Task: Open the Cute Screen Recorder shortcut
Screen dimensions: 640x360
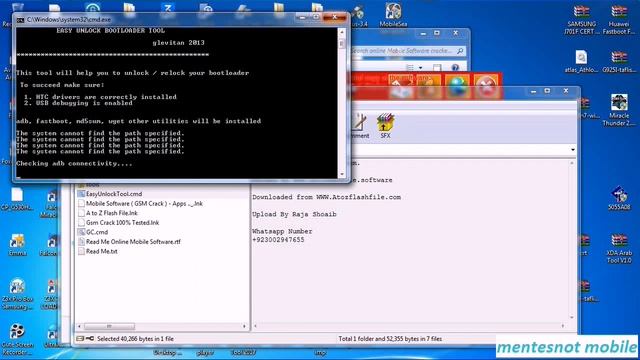Action: point(17,340)
